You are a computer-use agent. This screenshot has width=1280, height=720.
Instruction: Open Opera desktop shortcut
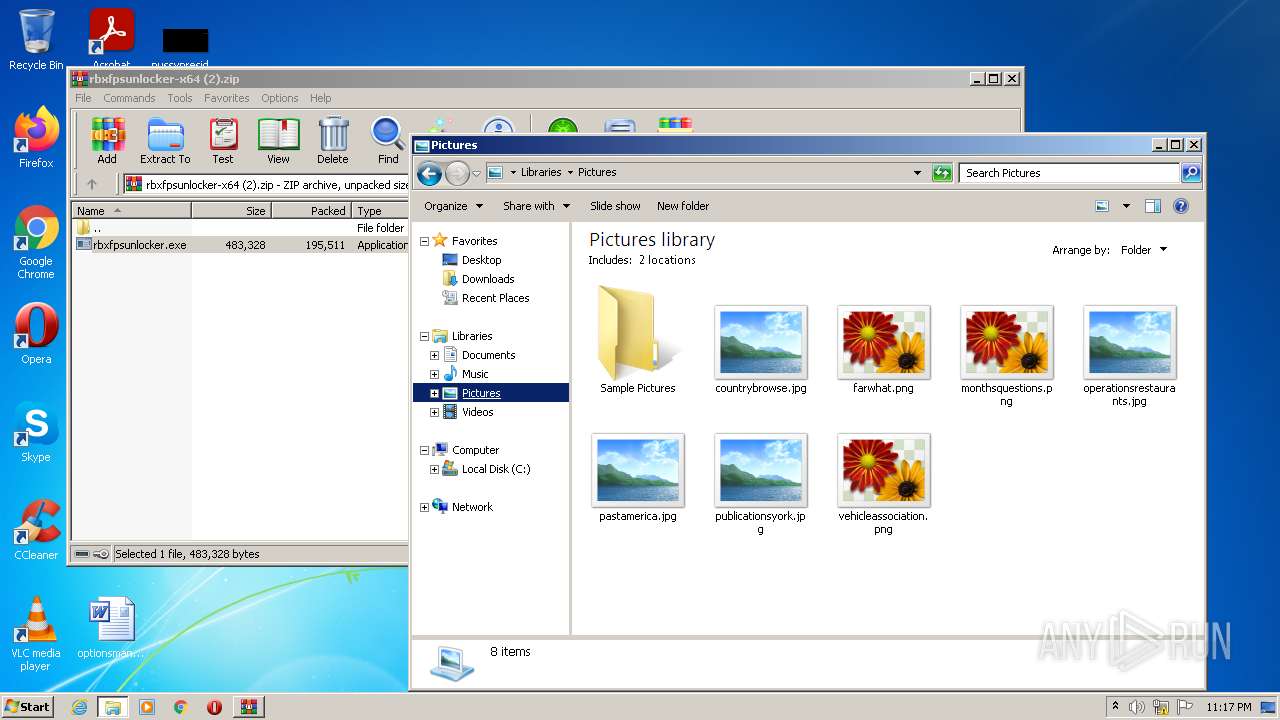pos(36,333)
